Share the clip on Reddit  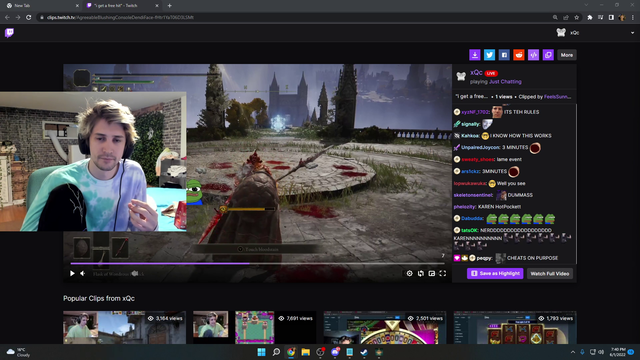pos(519,55)
